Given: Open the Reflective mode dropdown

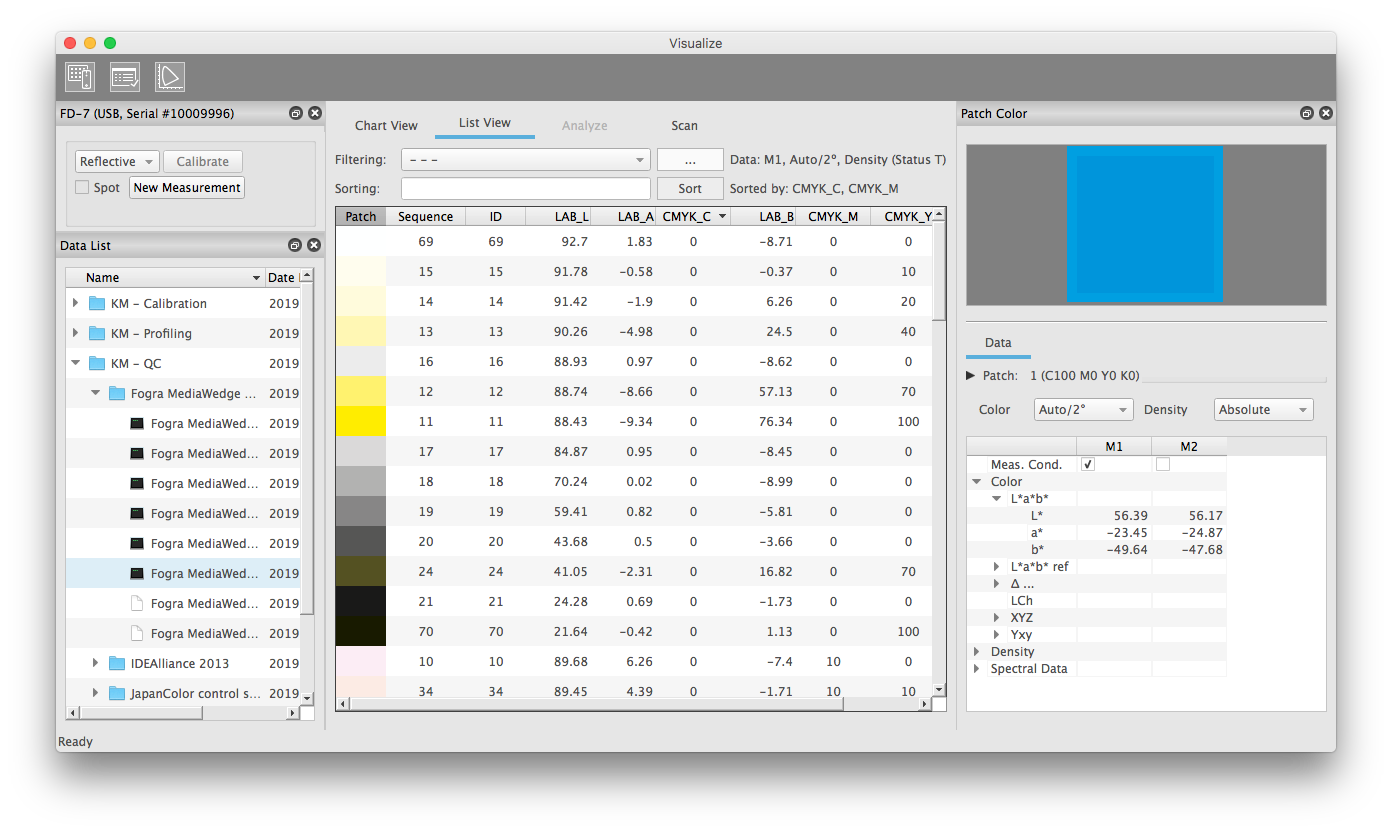Looking at the screenshot, I should [117, 162].
